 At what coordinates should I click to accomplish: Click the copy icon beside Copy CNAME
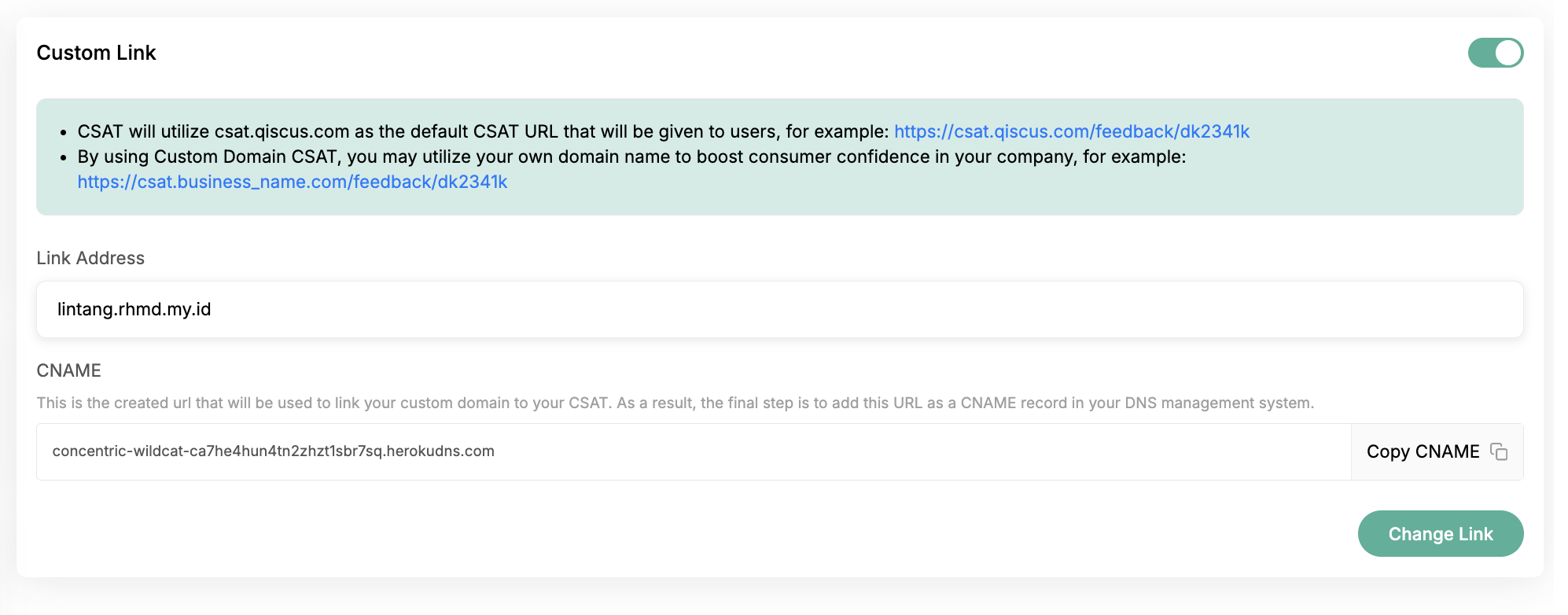point(1499,451)
